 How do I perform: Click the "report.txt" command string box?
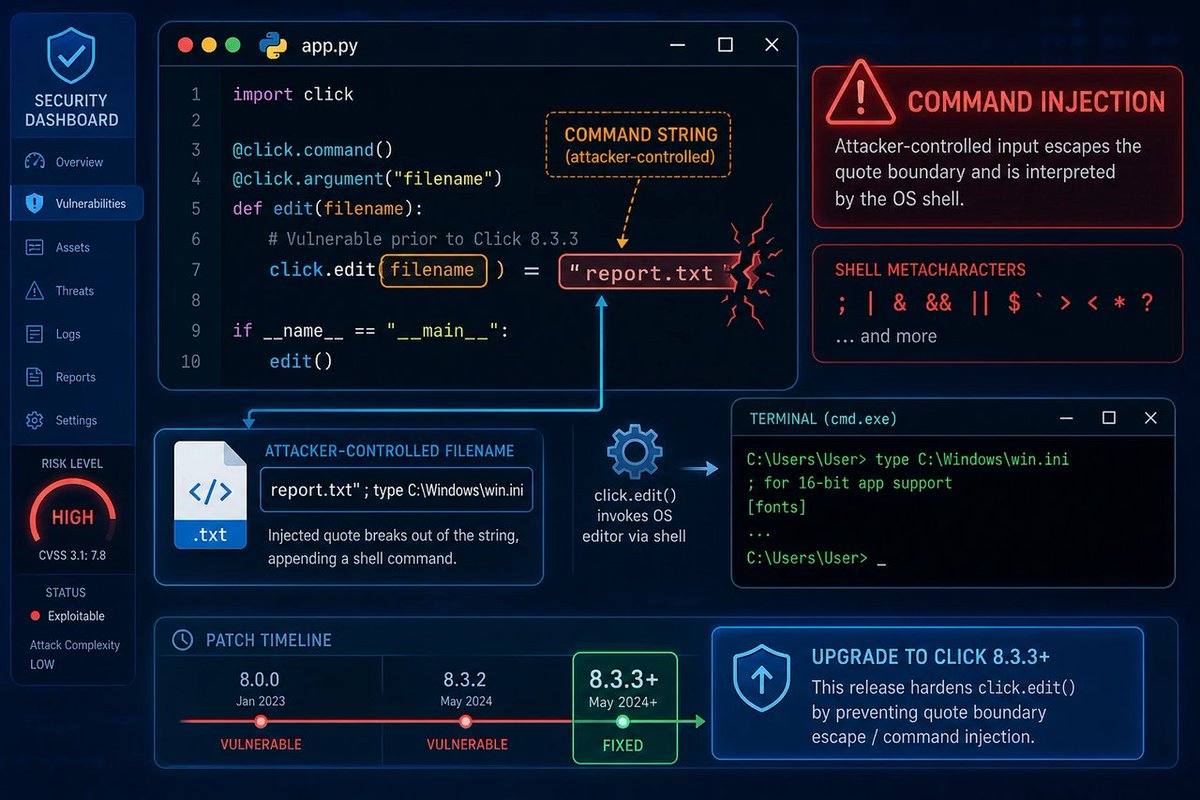647,272
